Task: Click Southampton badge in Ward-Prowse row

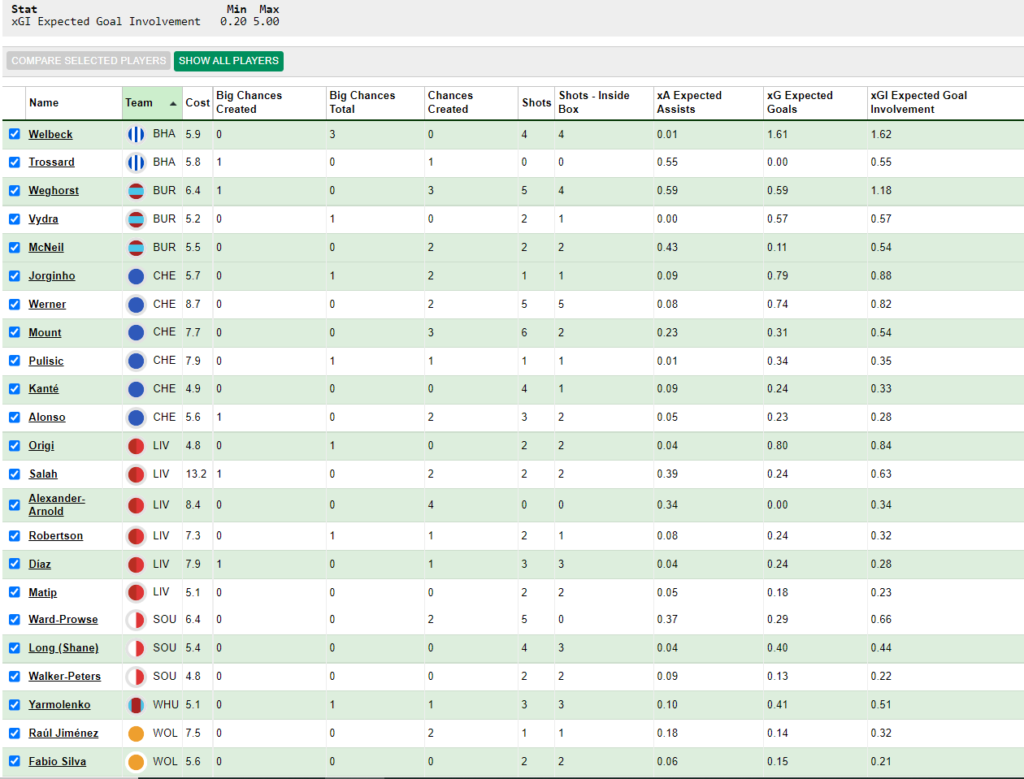Action: click(136, 620)
